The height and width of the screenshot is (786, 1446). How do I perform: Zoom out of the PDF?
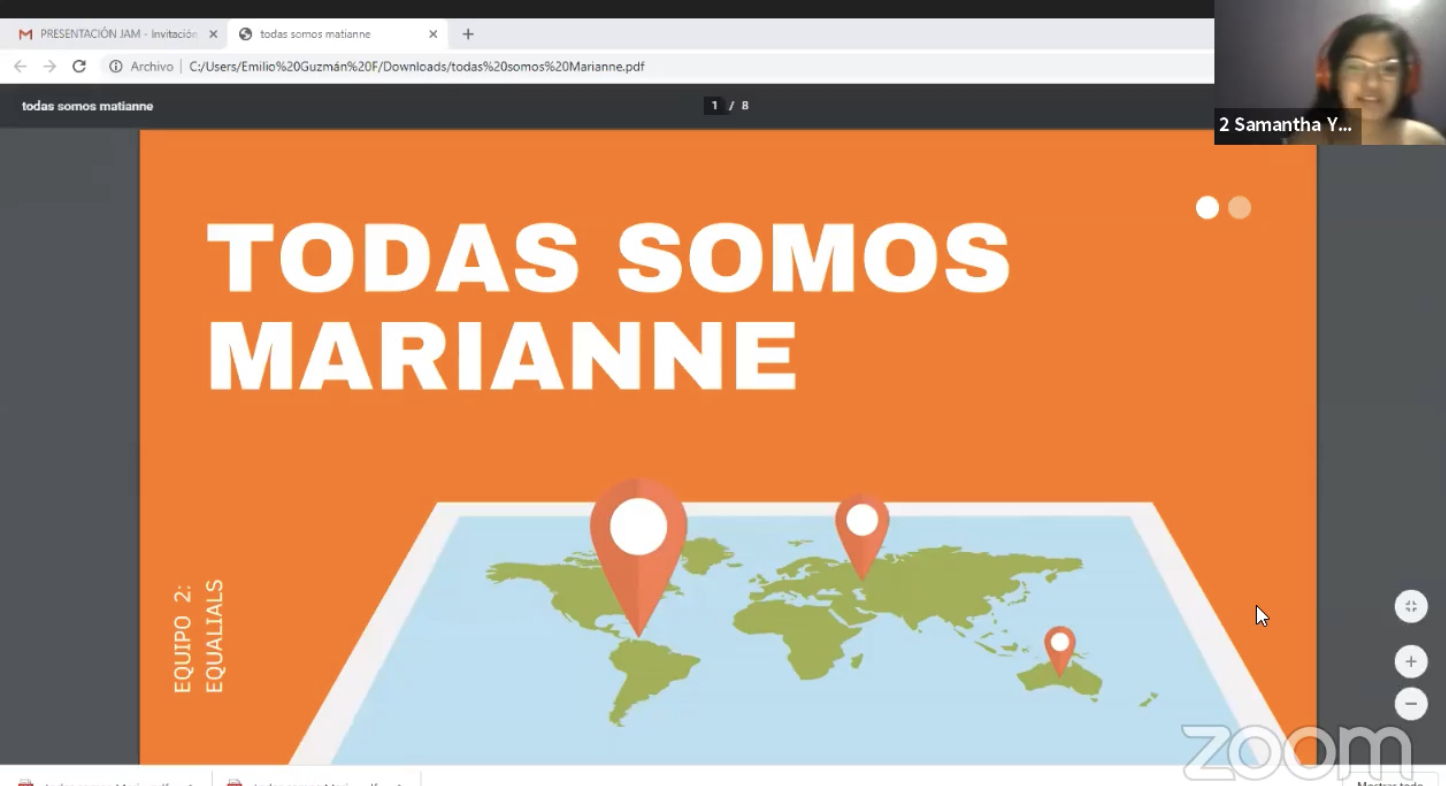(x=1411, y=703)
